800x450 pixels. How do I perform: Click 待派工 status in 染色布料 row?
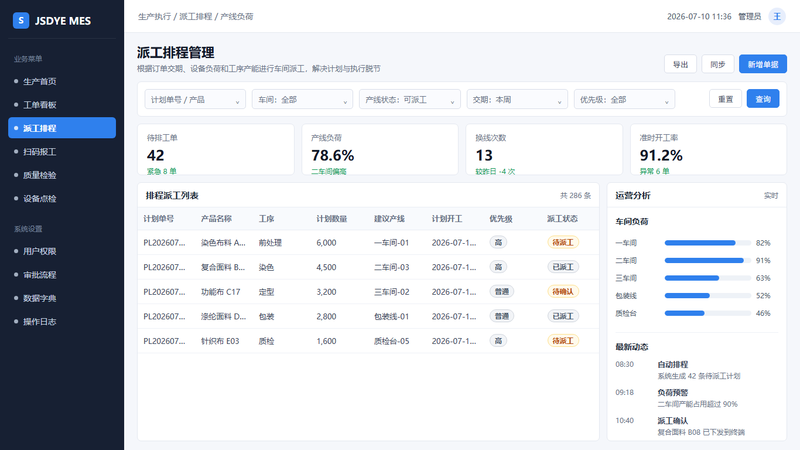coord(563,242)
